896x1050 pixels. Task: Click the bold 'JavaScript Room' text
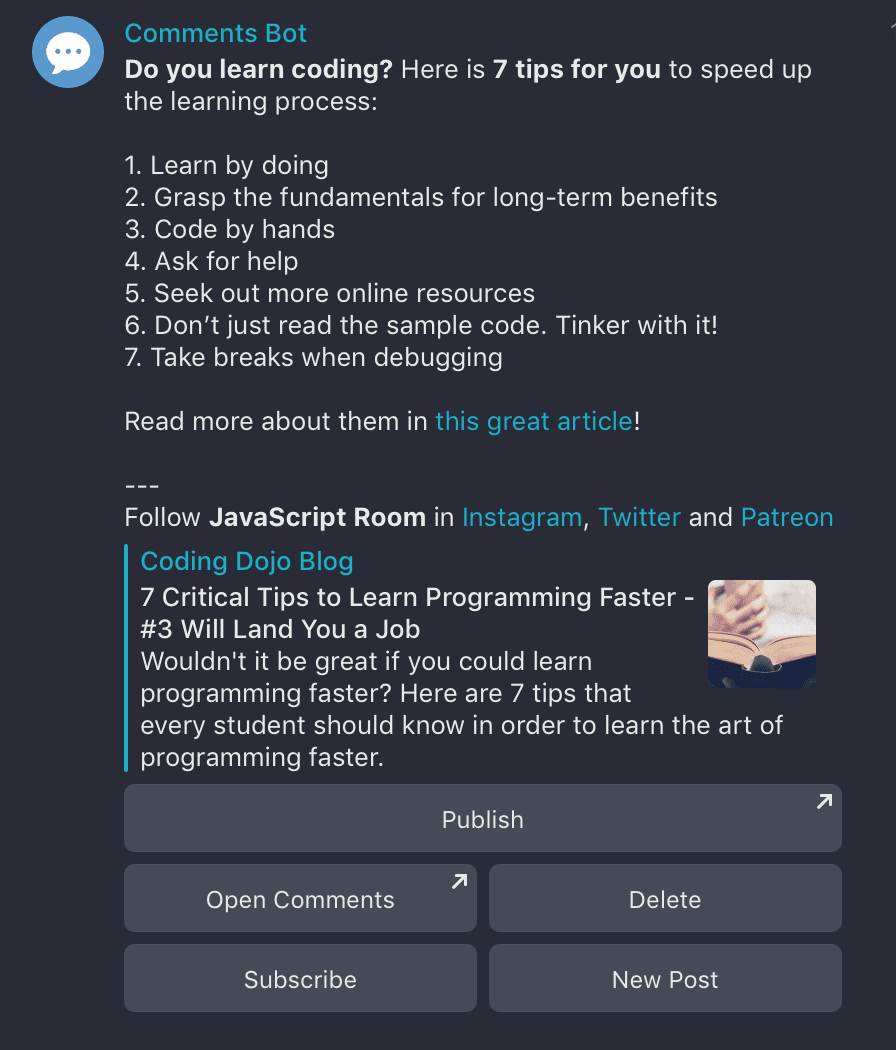(317, 518)
